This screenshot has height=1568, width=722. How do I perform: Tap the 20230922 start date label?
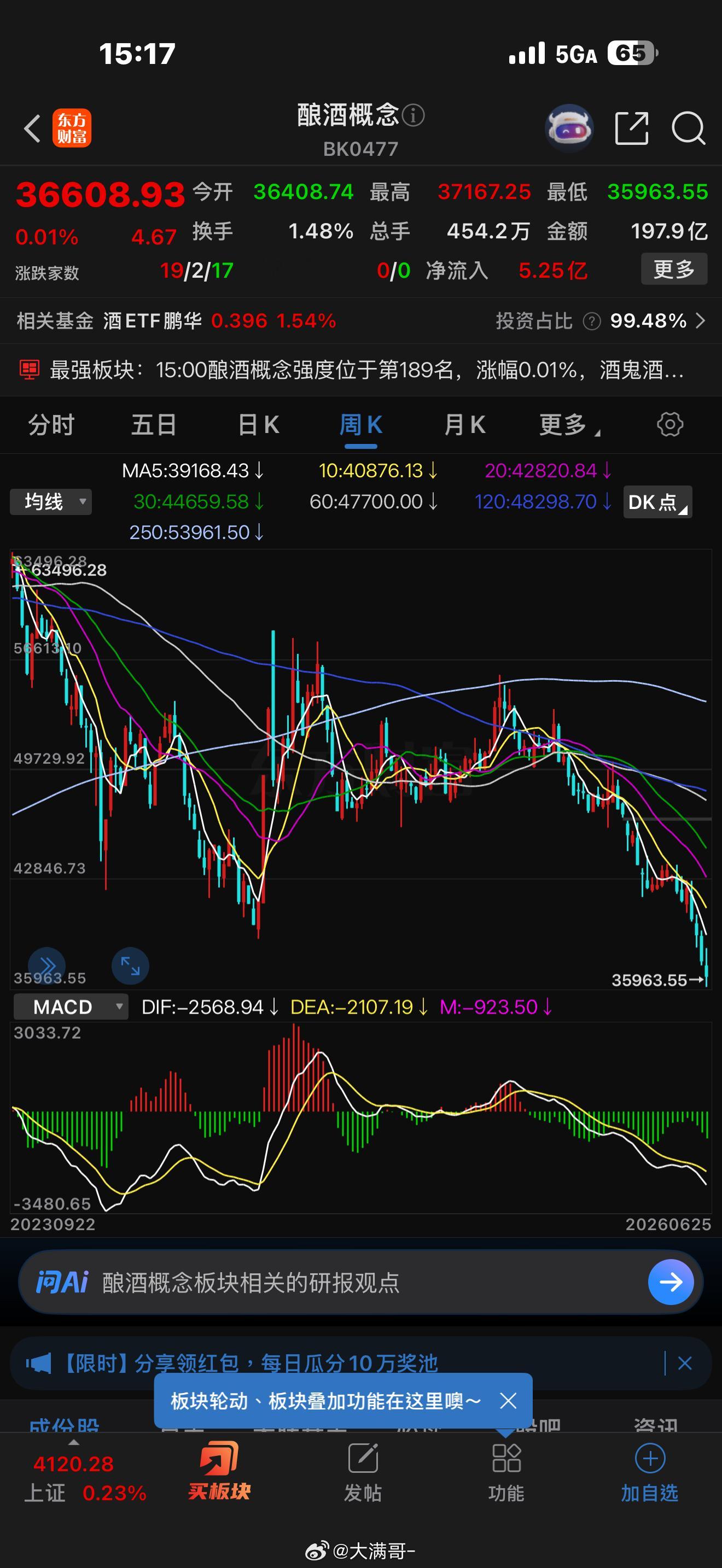click(53, 1224)
